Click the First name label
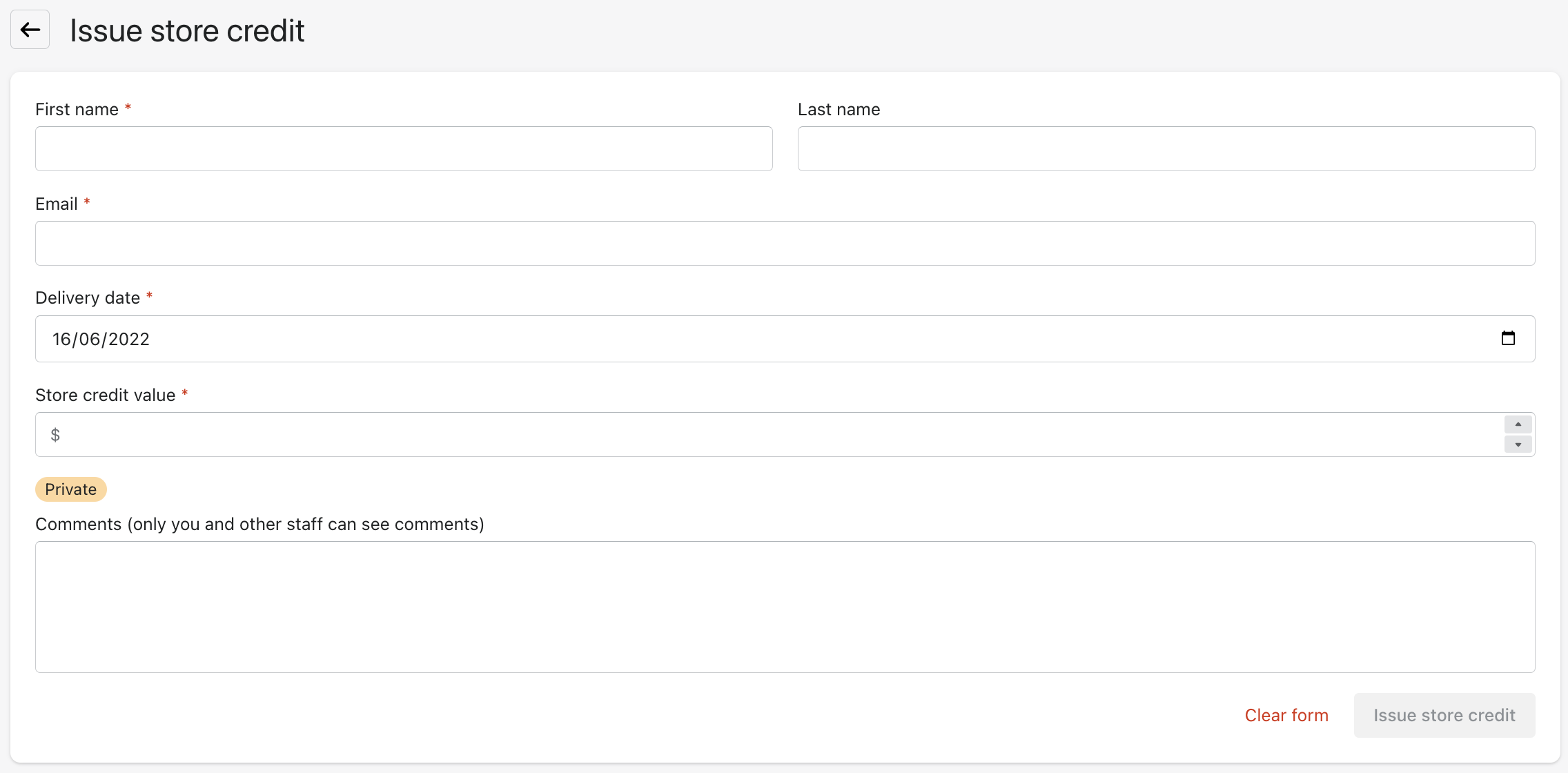The width and height of the screenshot is (1568, 773). pyautogui.click(x=77, y=110)
